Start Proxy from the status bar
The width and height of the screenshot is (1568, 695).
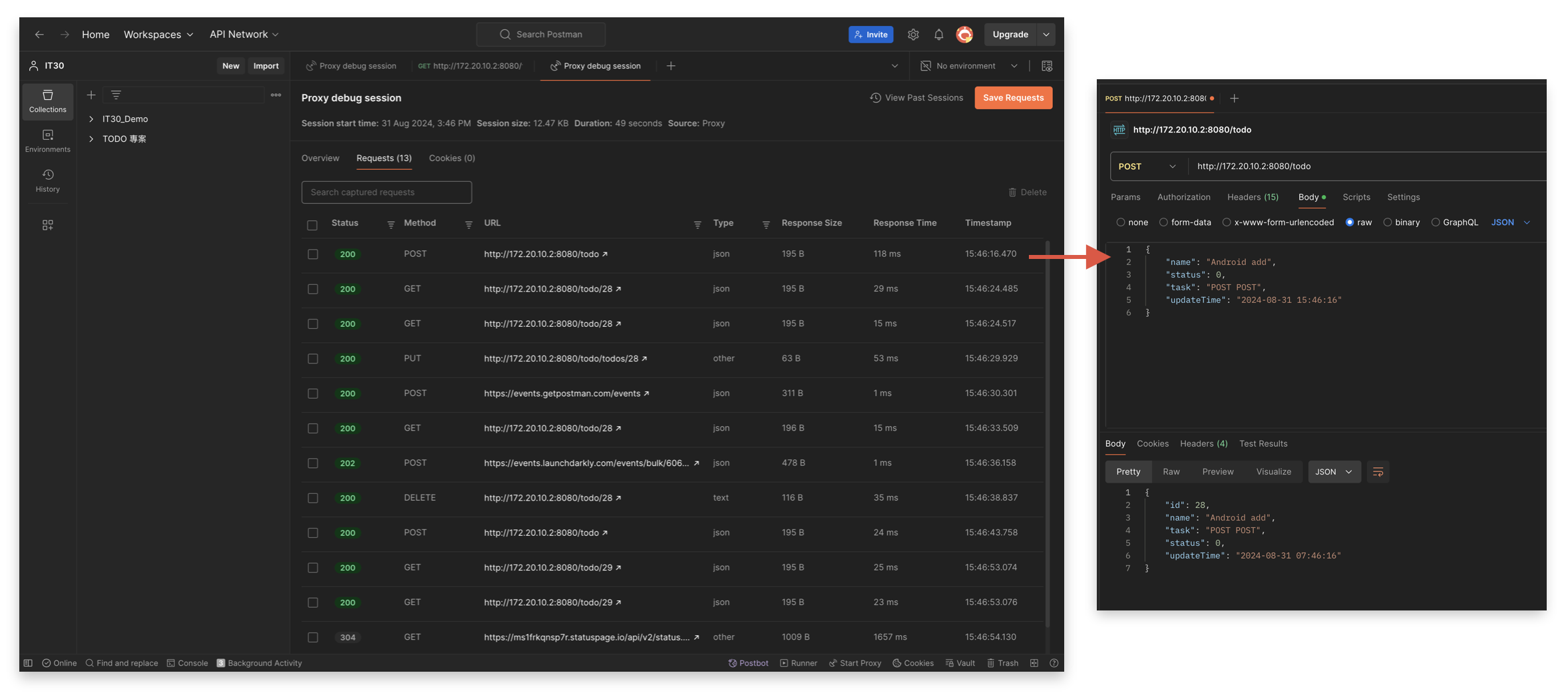tap(855, 662)
